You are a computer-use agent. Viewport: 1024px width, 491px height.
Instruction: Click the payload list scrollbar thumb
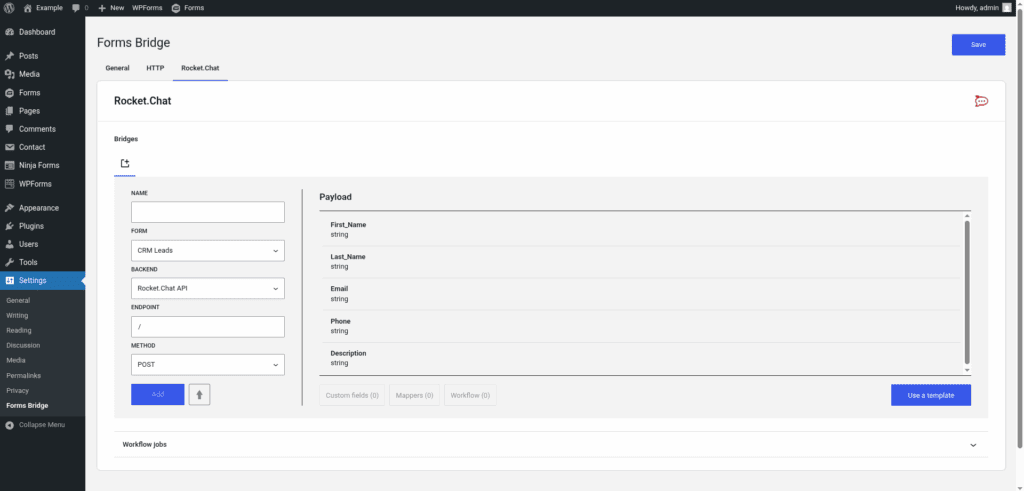[967, 293]
